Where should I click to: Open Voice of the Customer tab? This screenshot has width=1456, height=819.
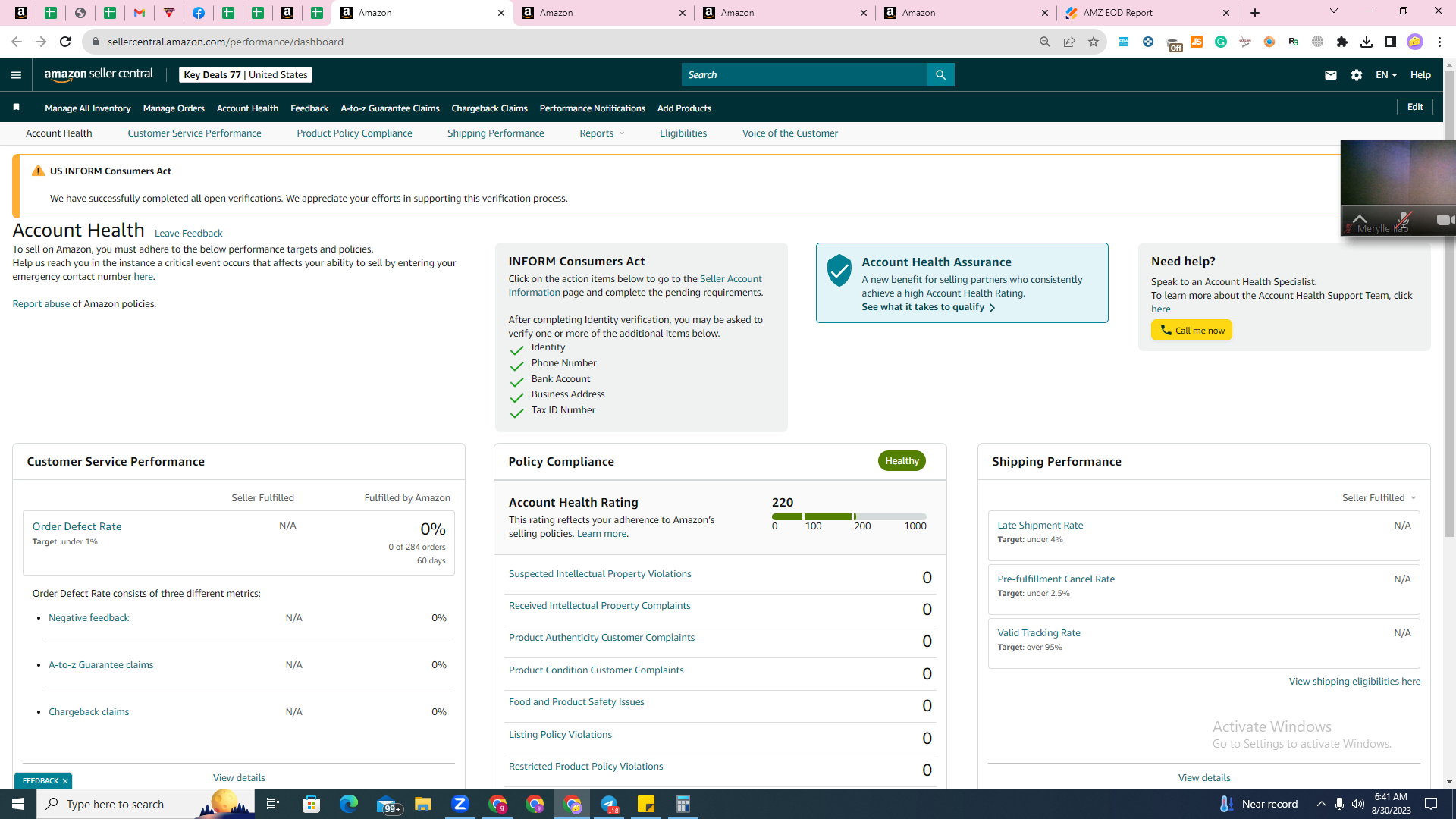coord(790,133)
